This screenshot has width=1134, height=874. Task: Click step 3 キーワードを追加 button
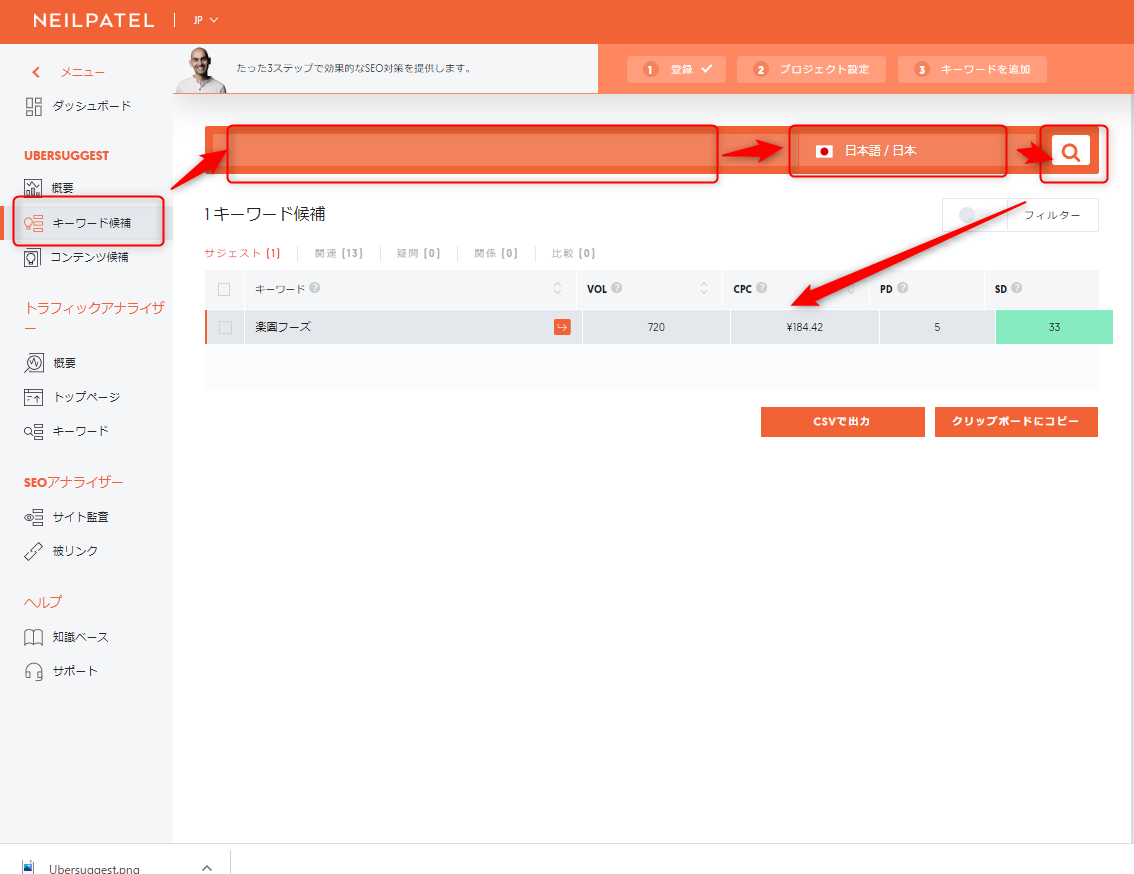pos(972,69)
